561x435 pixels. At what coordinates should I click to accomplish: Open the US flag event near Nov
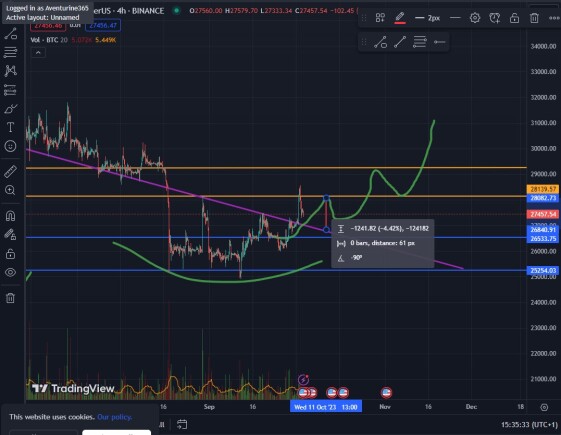[386, 392]
